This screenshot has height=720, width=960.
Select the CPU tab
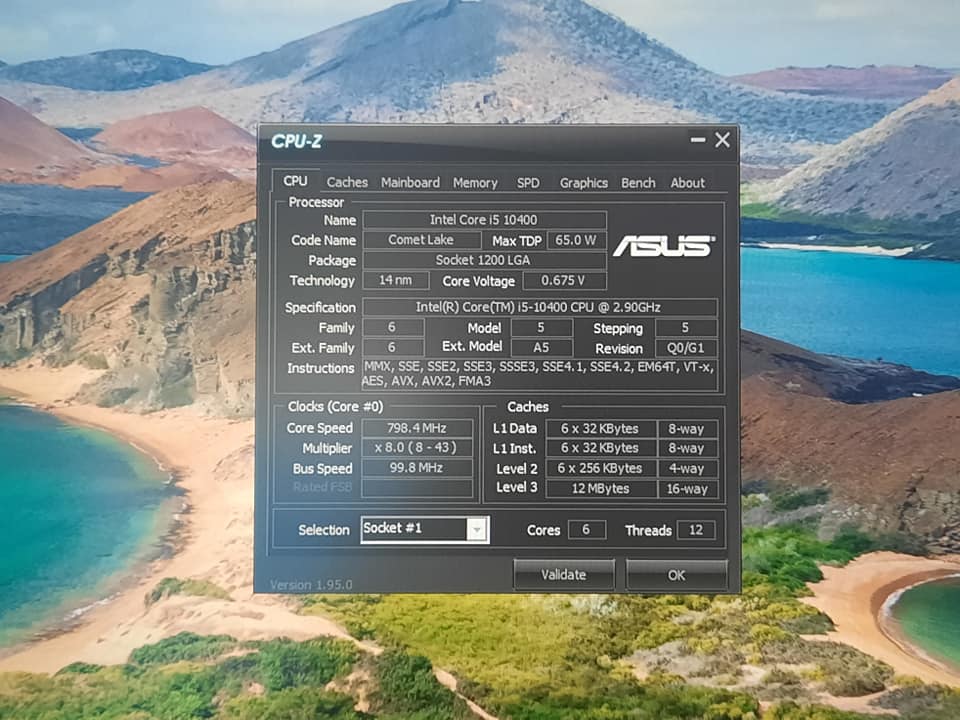(x=295, y=181)
